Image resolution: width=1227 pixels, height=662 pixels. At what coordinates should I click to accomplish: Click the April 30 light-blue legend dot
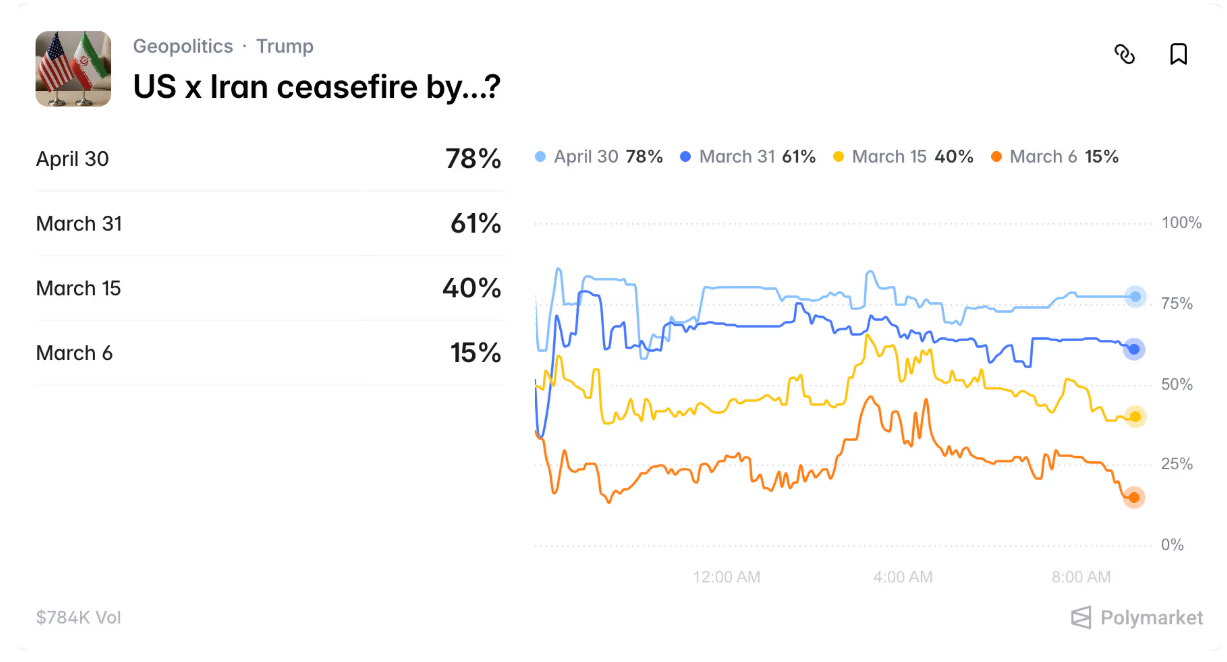click(x=541, y=157)
